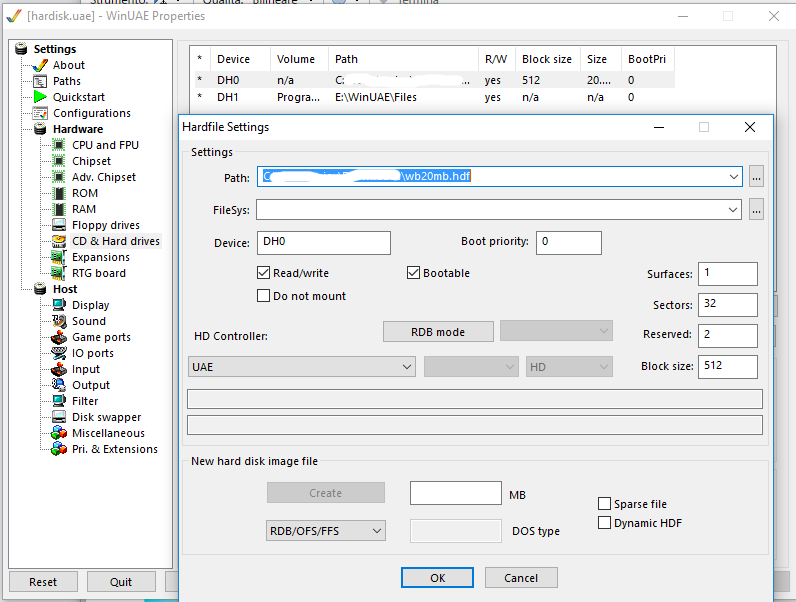
Task: Click the OK button
Action: pyautogui.click(x=437, y=578)
